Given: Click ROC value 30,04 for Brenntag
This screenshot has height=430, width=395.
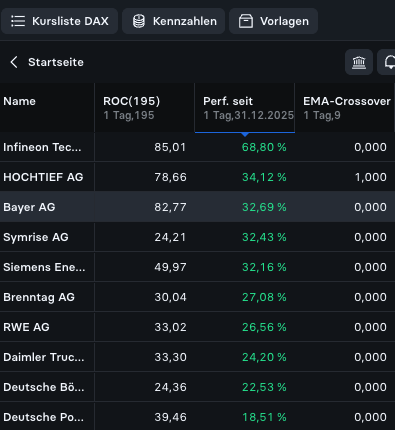Looking at the screenshot, I should 170,297.
